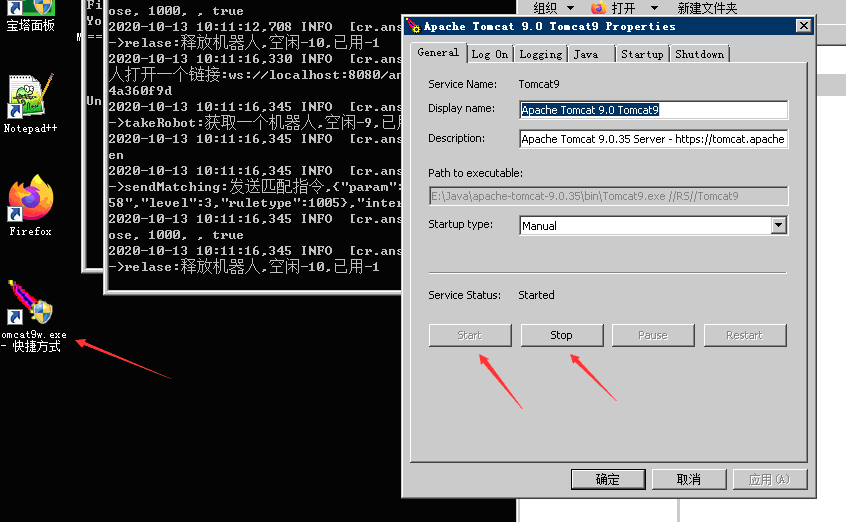The image size is (846, 522).
Task: Expand the arrow beside 打开
Action: [x=654, y=8]
